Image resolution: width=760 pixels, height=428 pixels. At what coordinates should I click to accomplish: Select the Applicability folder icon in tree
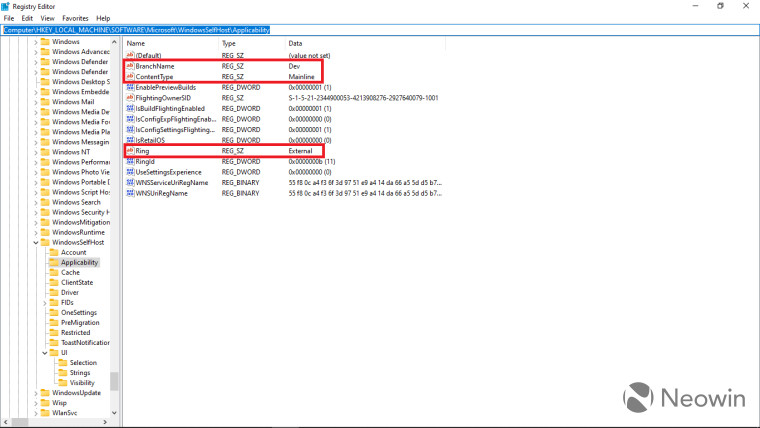point(54,262)
